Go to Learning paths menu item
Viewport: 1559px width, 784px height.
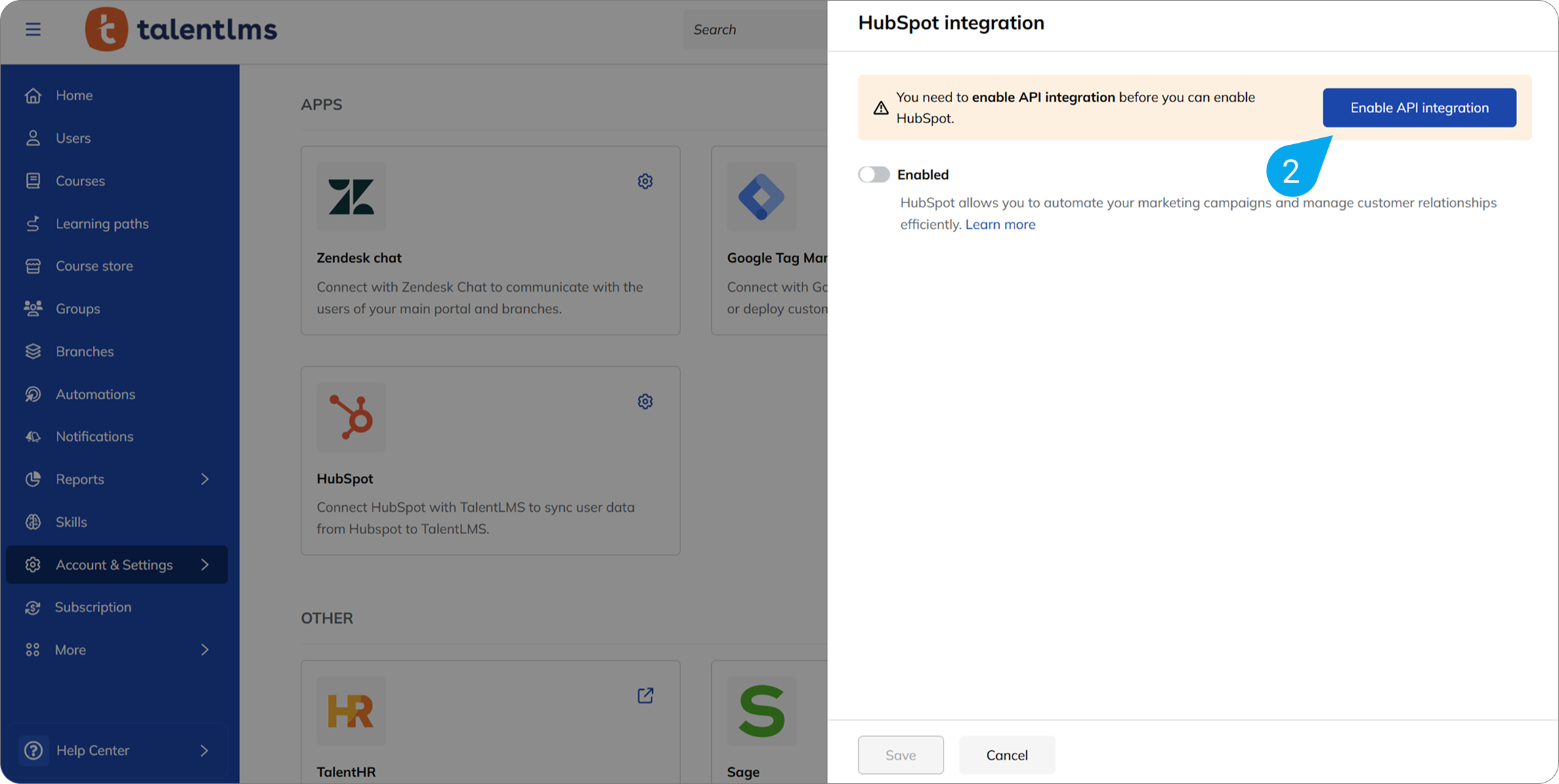pyautogui.click(x=102, y=223)
